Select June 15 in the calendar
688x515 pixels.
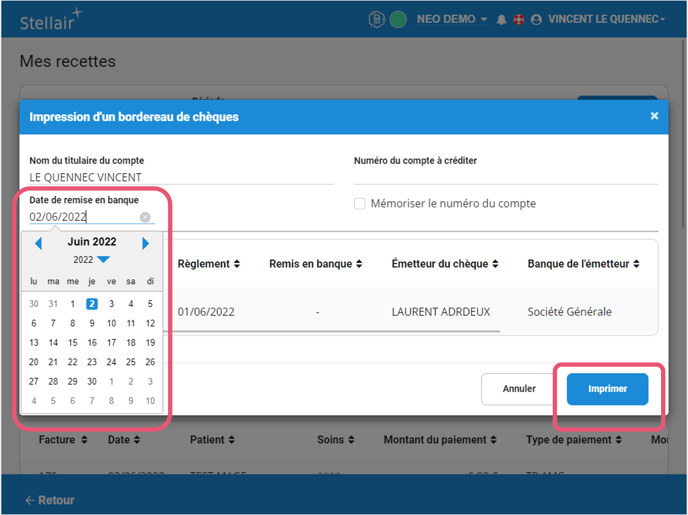tap(72, 343)
